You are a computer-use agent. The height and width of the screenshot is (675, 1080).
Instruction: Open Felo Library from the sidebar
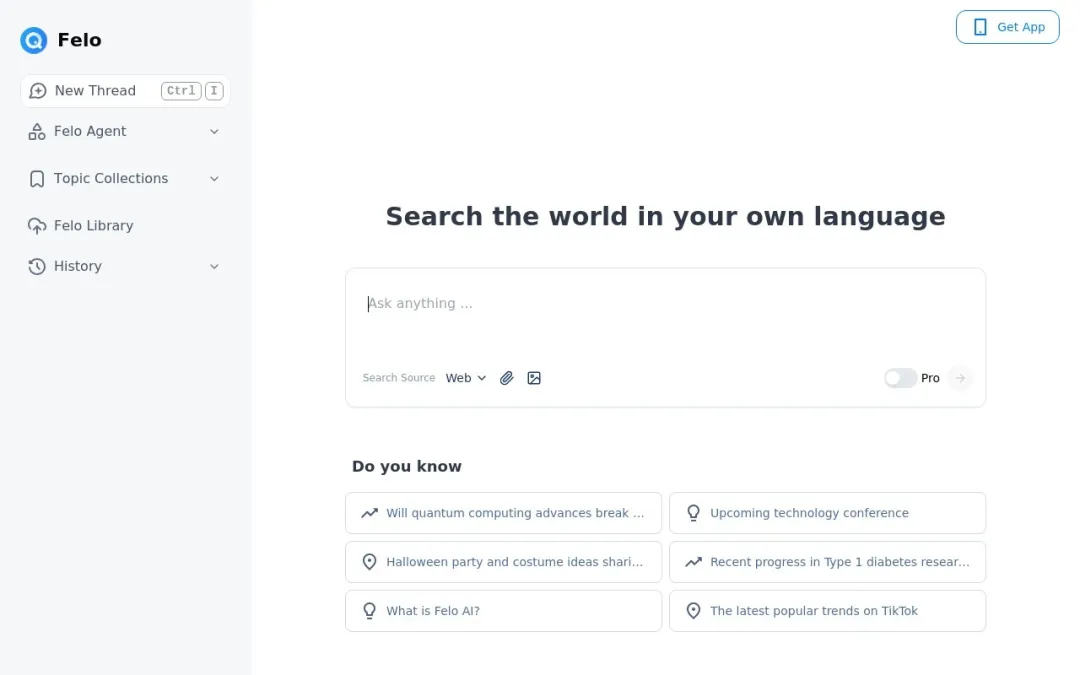(x=125, y=226)
